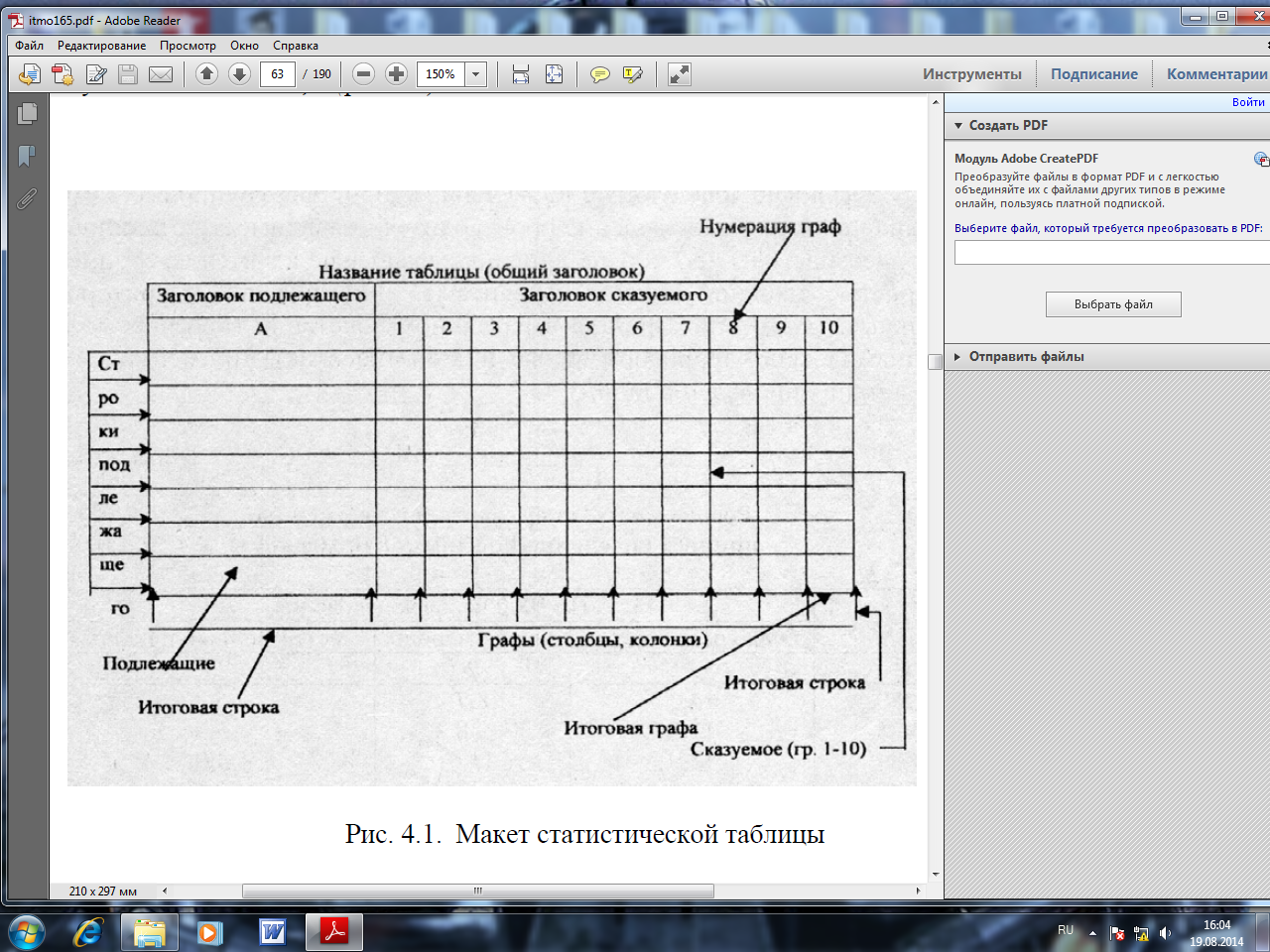Open the Windows Start menu

coord(27,932)
